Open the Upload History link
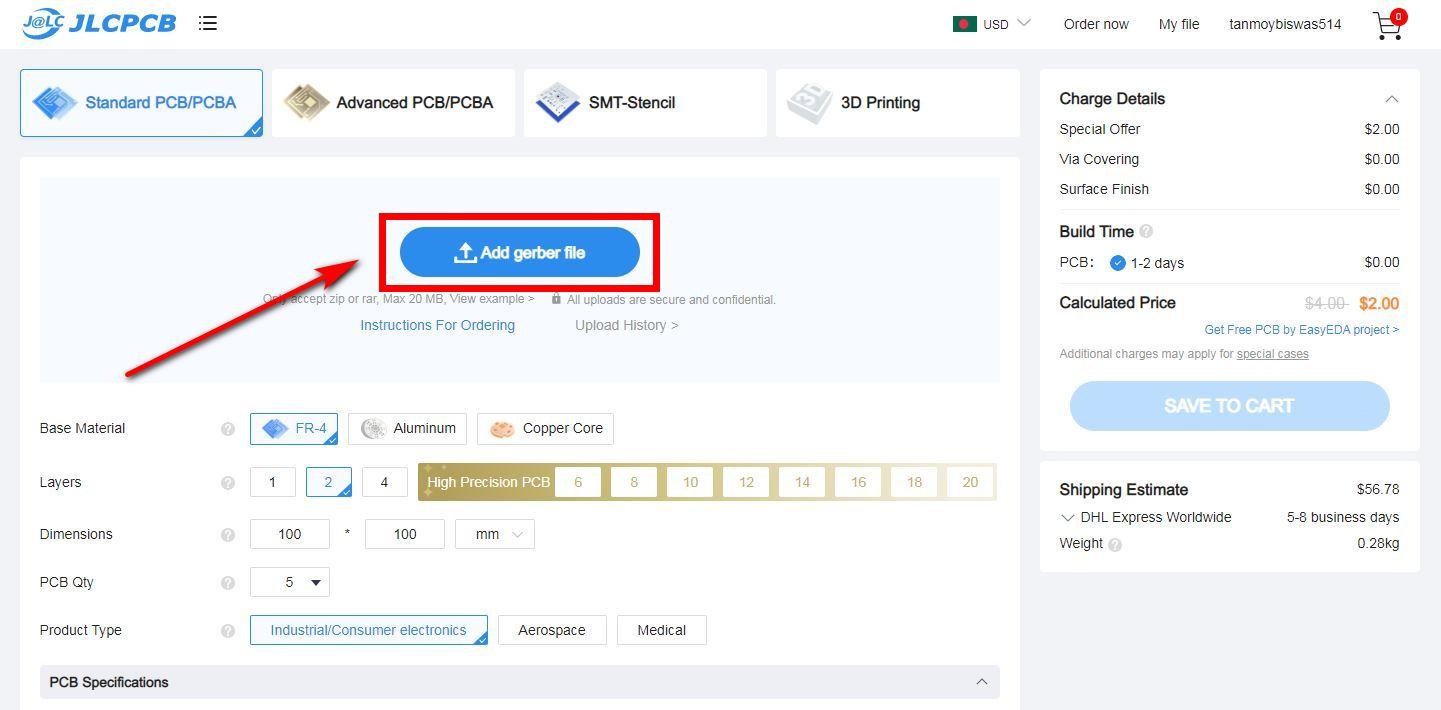The height and width of the screenshot is (710, 1441). pyautogui.click(x=627, y=325)
